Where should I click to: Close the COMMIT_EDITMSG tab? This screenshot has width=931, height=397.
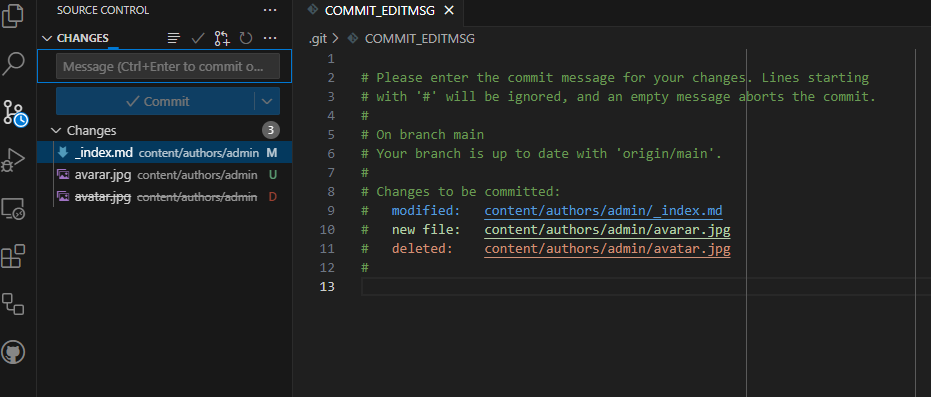pos(449,11)
